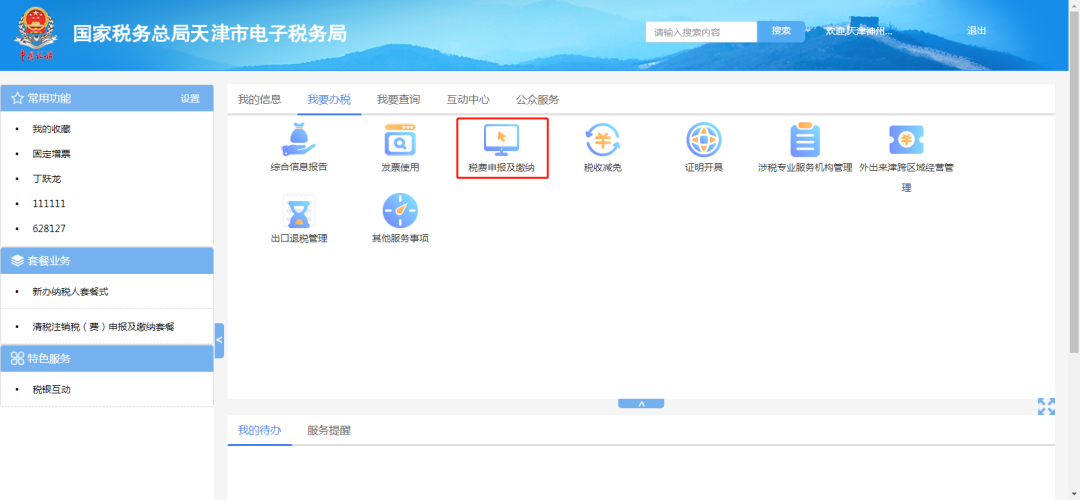Viewport: 1080px width, 500px height.
Task: Click 退出 to log out
Action: coord(977,31)
